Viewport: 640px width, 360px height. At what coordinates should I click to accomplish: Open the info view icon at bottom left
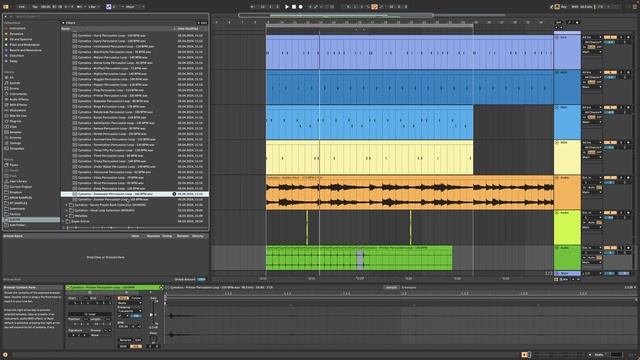coord(5,355)
